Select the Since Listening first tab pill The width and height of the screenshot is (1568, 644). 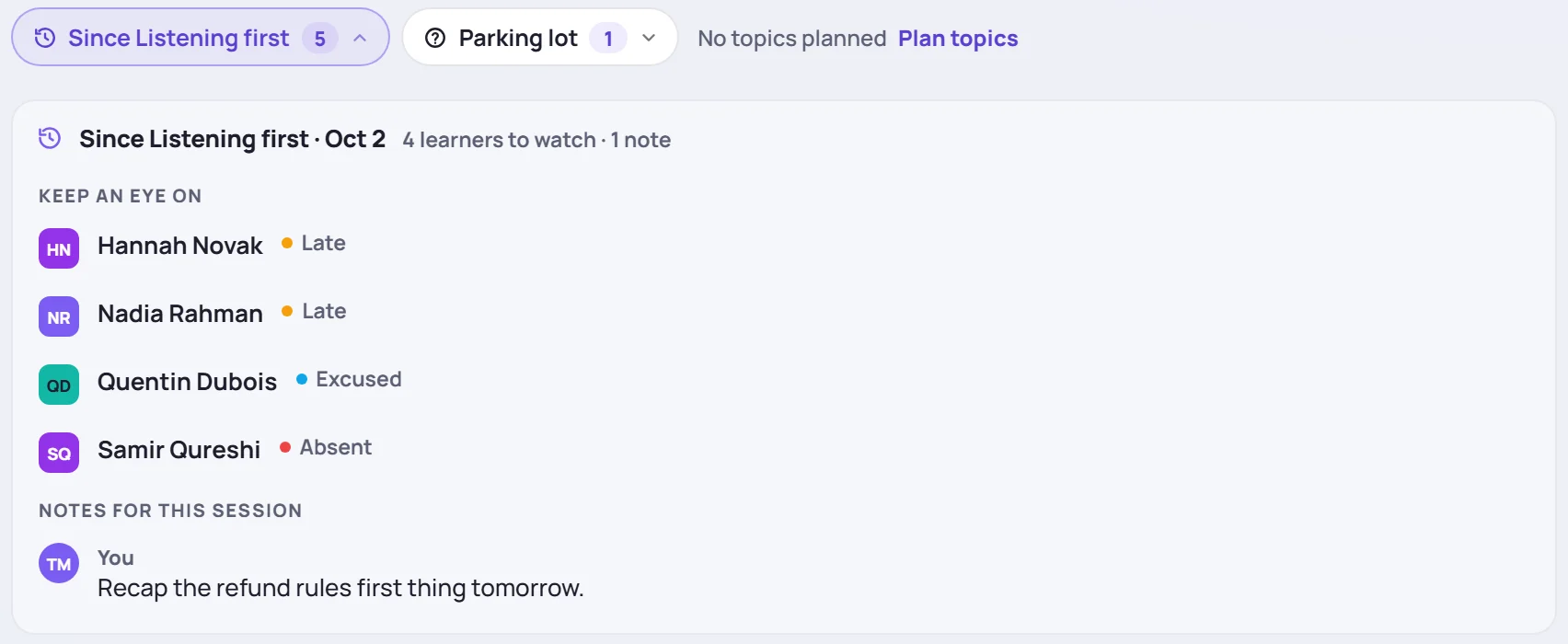pos(201,37)
